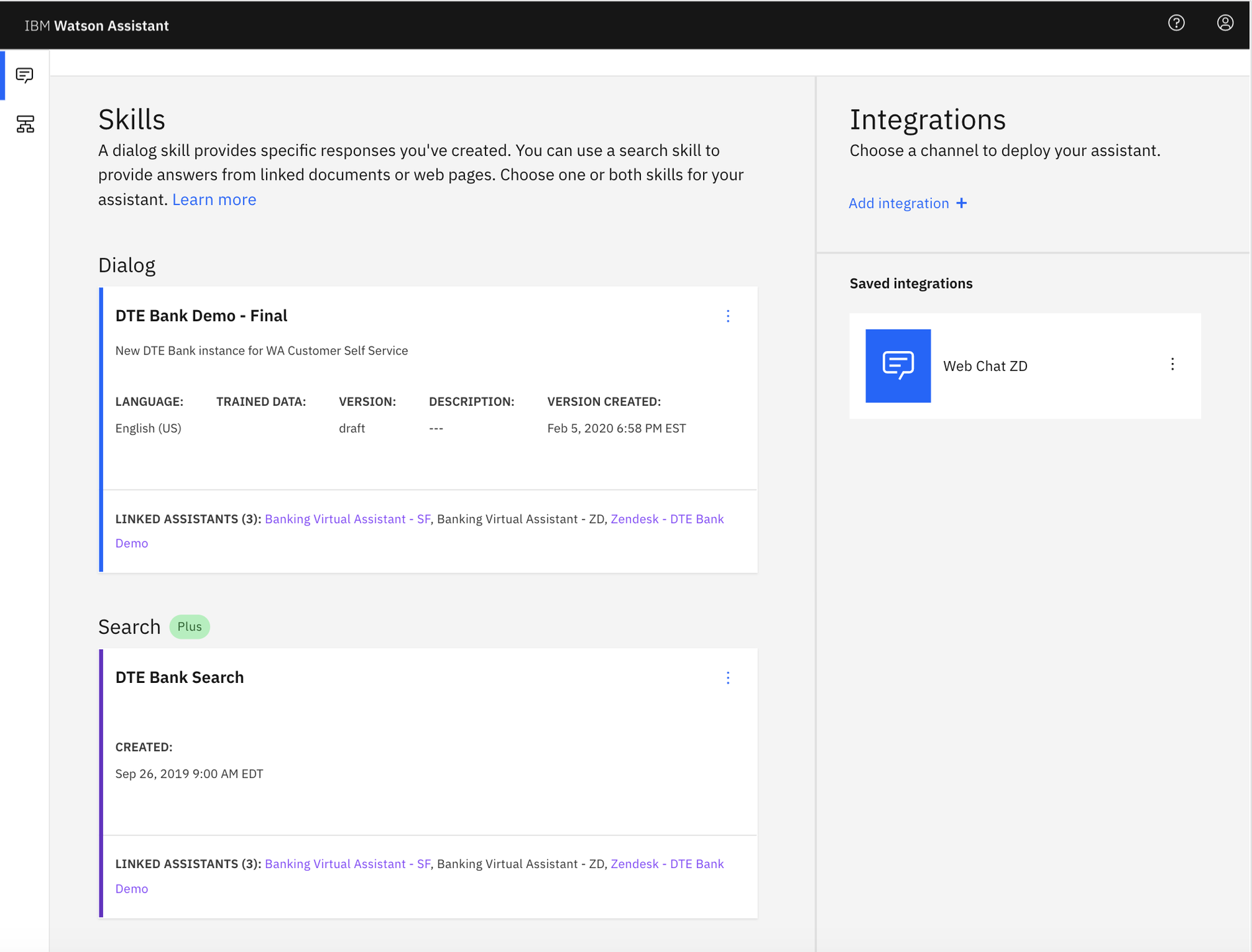Open the DTE Bank Search skill

click(x=179, y=678)
